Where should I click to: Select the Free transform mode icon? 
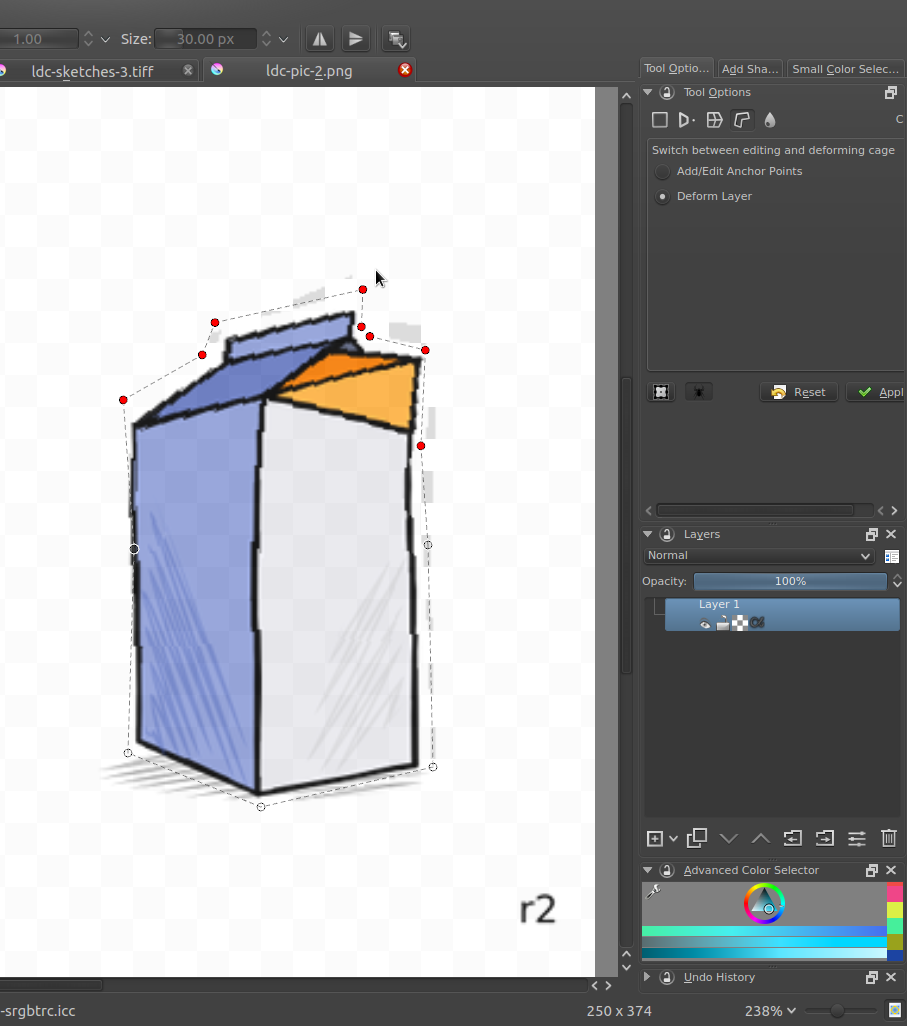(660, 120)
